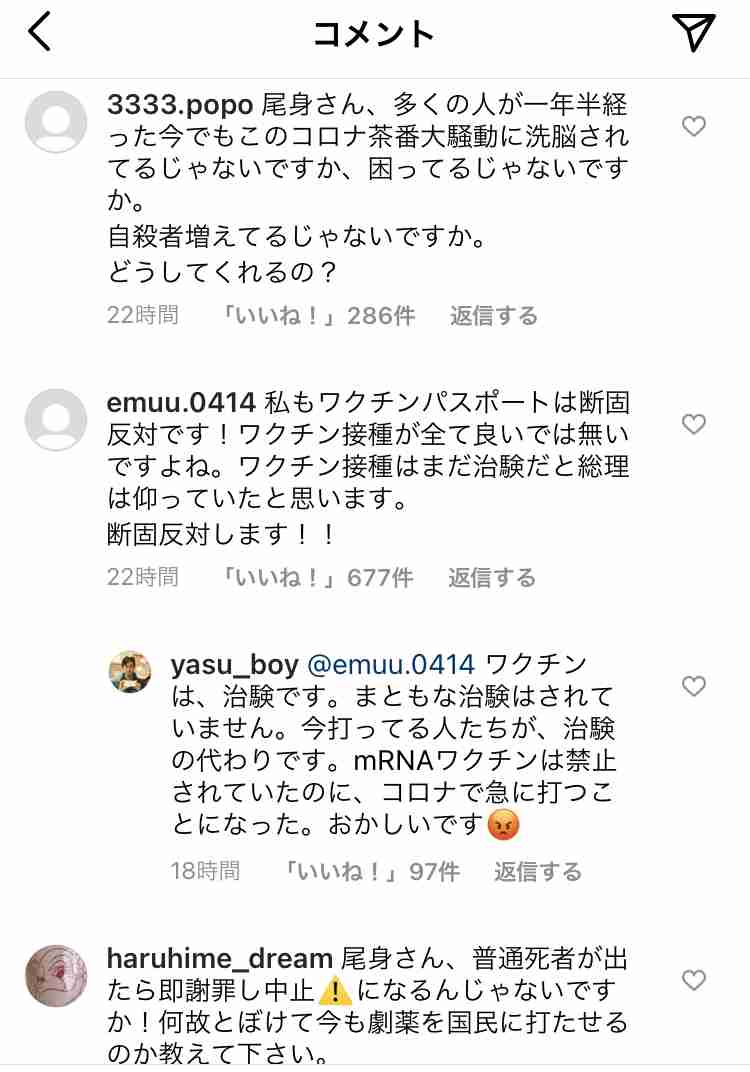This screenshot has height=1072, width=750.
Task: Open the @emuu.0414 mention link
Action: coord(389,663)
